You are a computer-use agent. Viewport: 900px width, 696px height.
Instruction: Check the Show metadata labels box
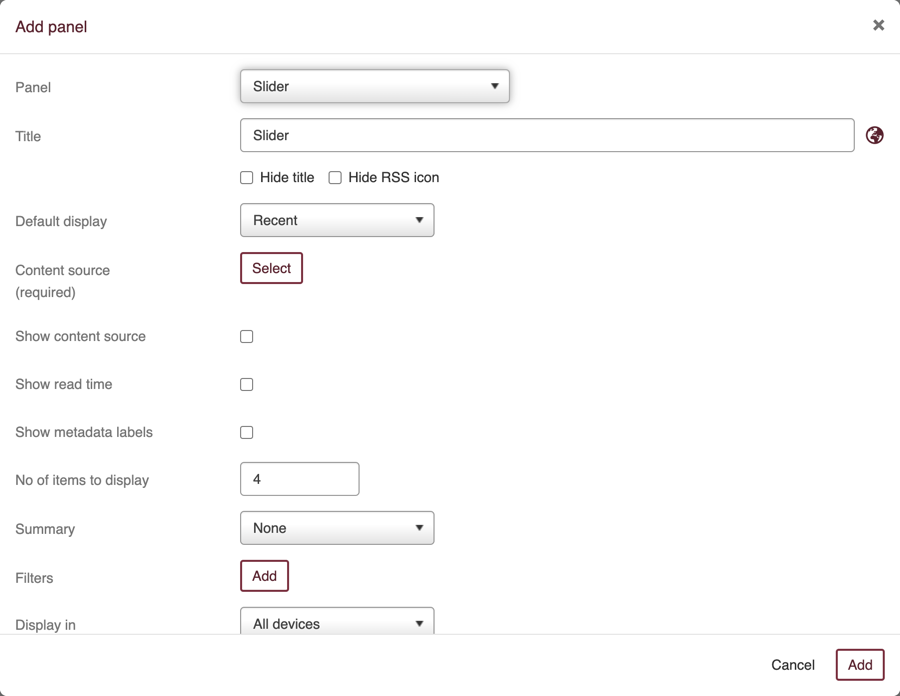[x=247, y=433]
